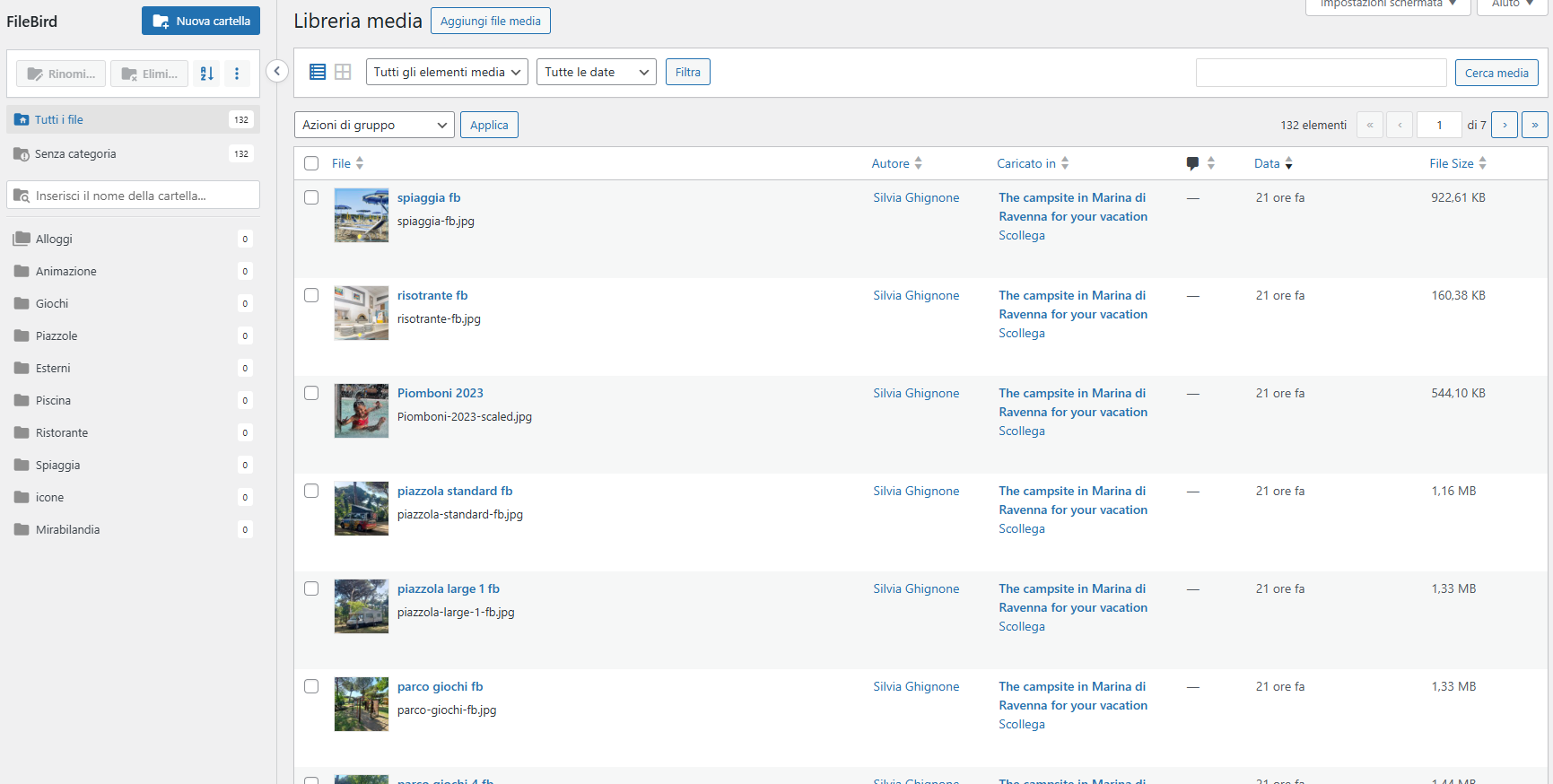Open Tutti gli elementi media dropdown

click(x=446, y=72)
